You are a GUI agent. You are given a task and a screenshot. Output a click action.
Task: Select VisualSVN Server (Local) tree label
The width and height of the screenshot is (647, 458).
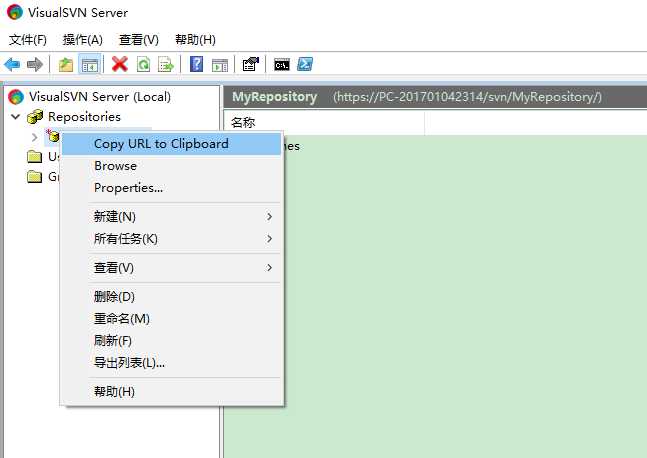click(x=100, y=97)
